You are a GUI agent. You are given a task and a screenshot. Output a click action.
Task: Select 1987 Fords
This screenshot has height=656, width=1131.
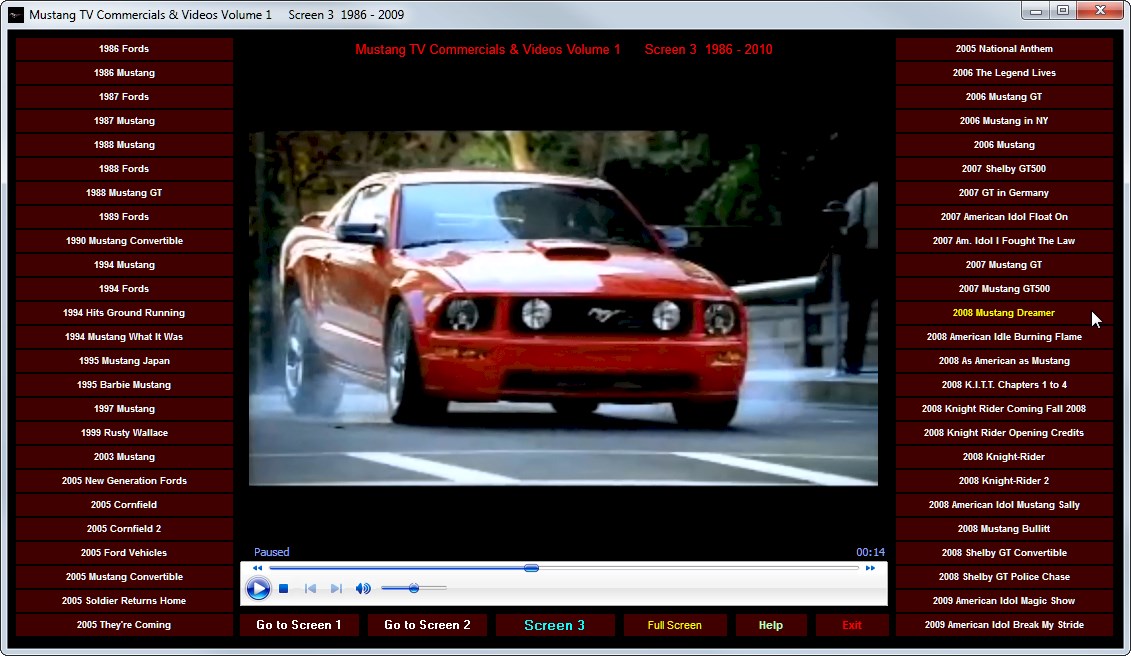pos(124,97)
